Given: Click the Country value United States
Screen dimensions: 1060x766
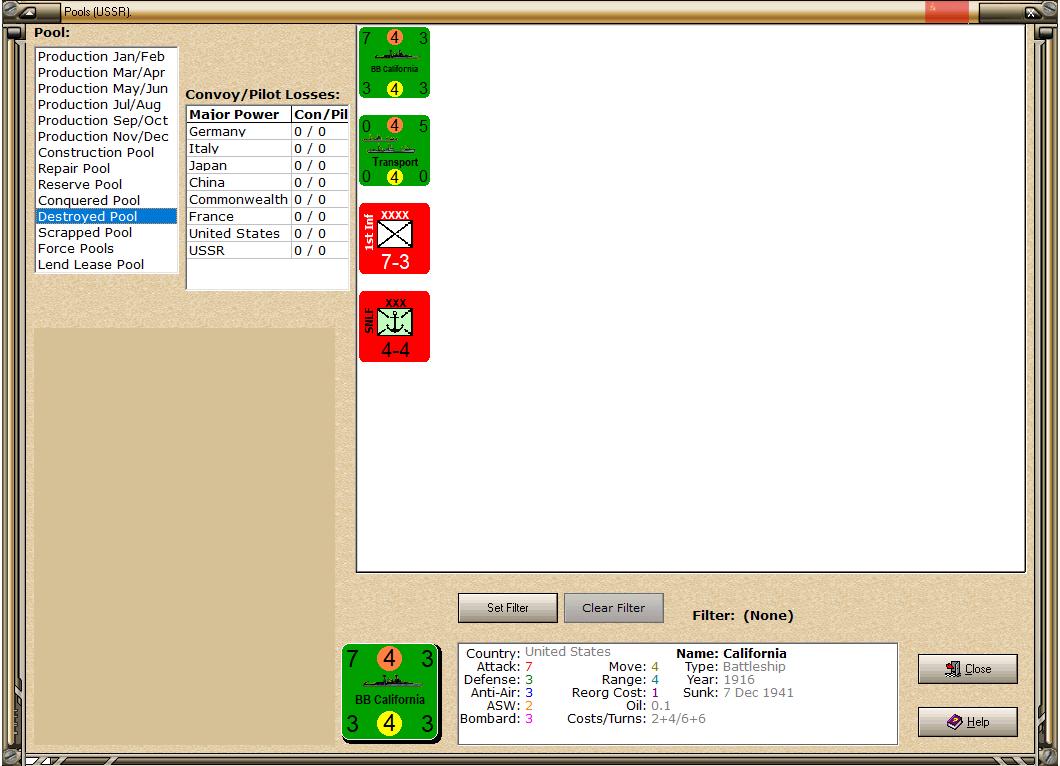Looking at the screenshot, I should point(567,652).
